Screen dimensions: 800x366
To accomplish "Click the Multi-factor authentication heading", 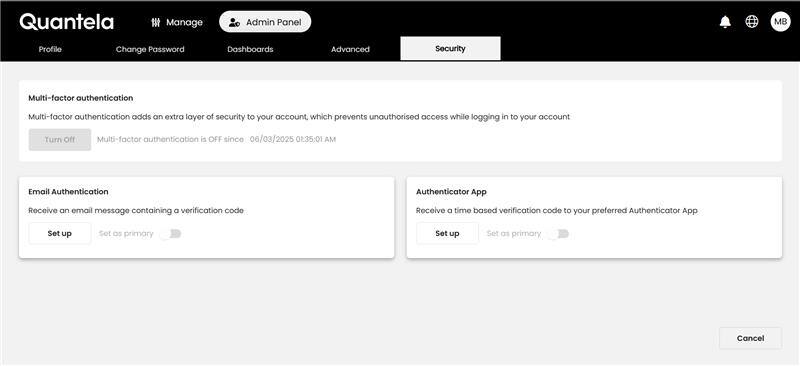I will click(81, 98).
